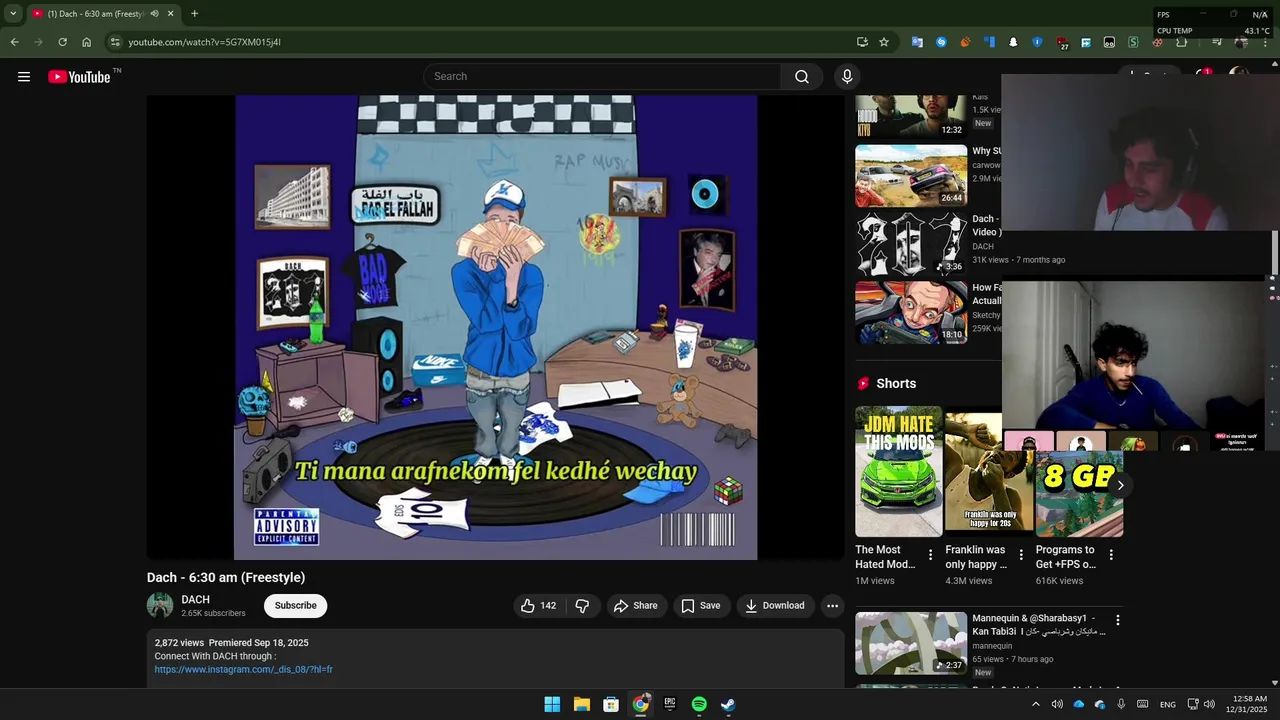Open the Chrome extensions puzzle menu
Viewport: 1280px width, 720px height.
coord(1181,42)
